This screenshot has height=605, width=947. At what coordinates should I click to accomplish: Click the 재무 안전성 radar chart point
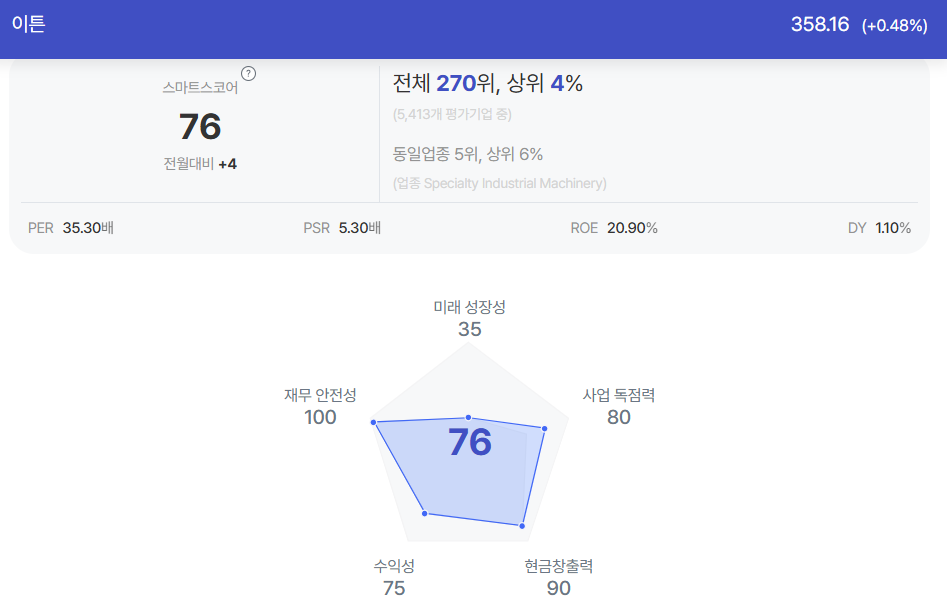point(373,422)
